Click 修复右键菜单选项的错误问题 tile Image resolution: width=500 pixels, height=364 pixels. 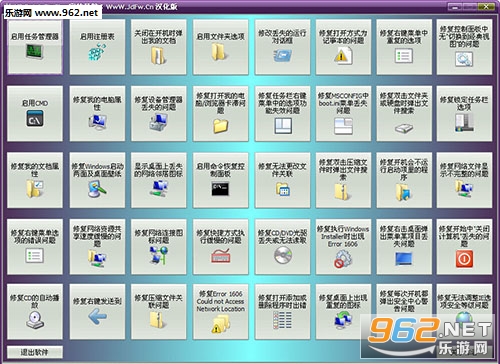(x=35, y=247)
